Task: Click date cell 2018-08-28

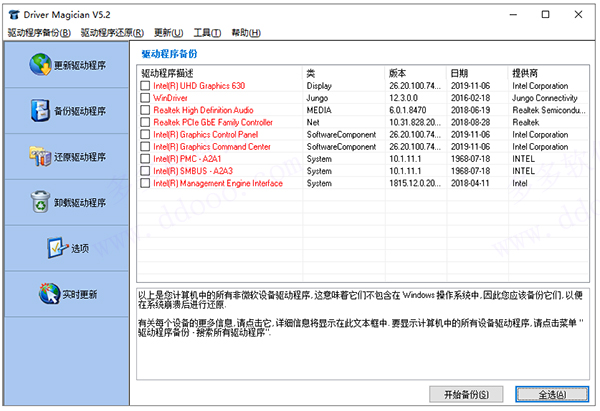Action: click(470, 122)
